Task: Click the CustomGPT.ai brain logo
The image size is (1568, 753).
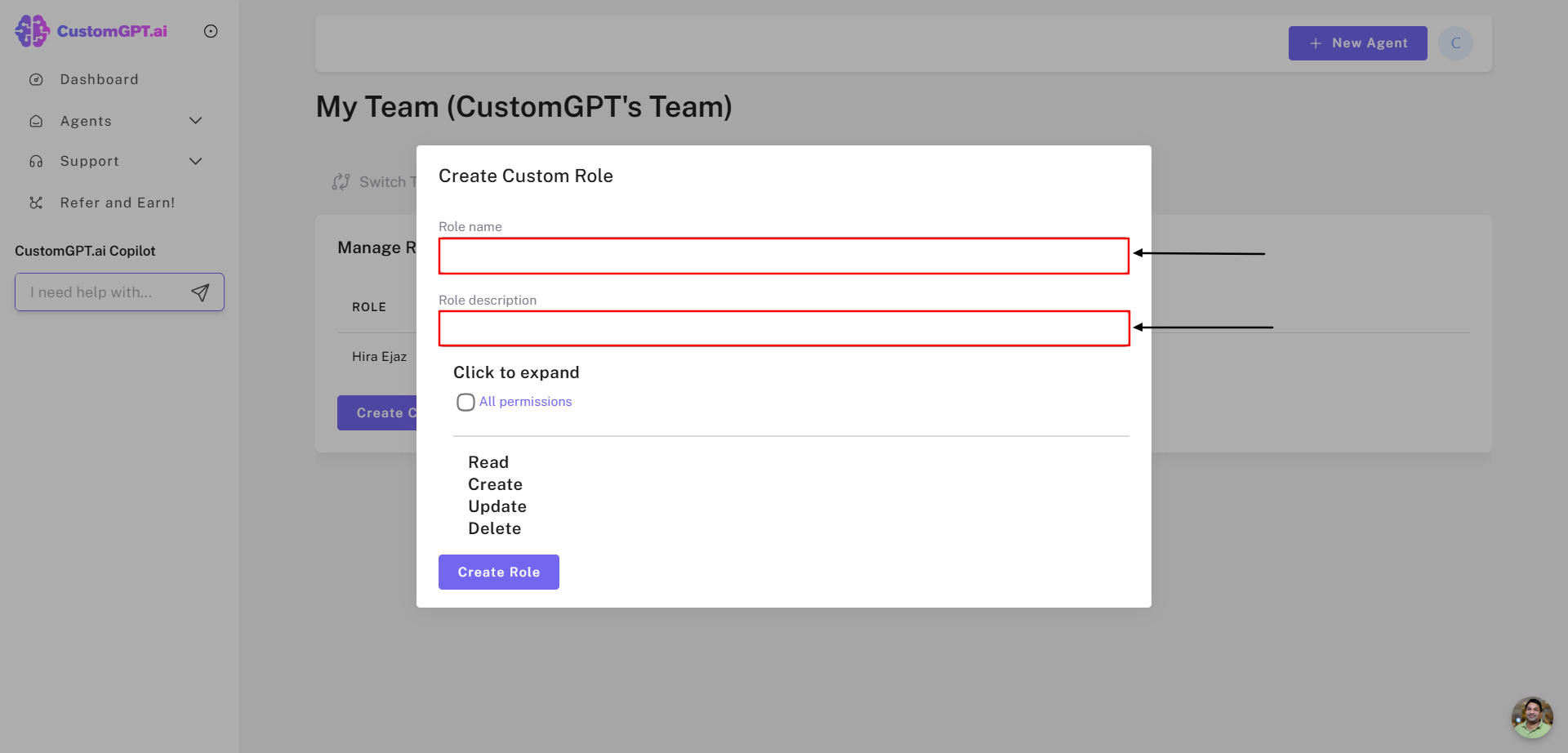Action: pos(32,31)
